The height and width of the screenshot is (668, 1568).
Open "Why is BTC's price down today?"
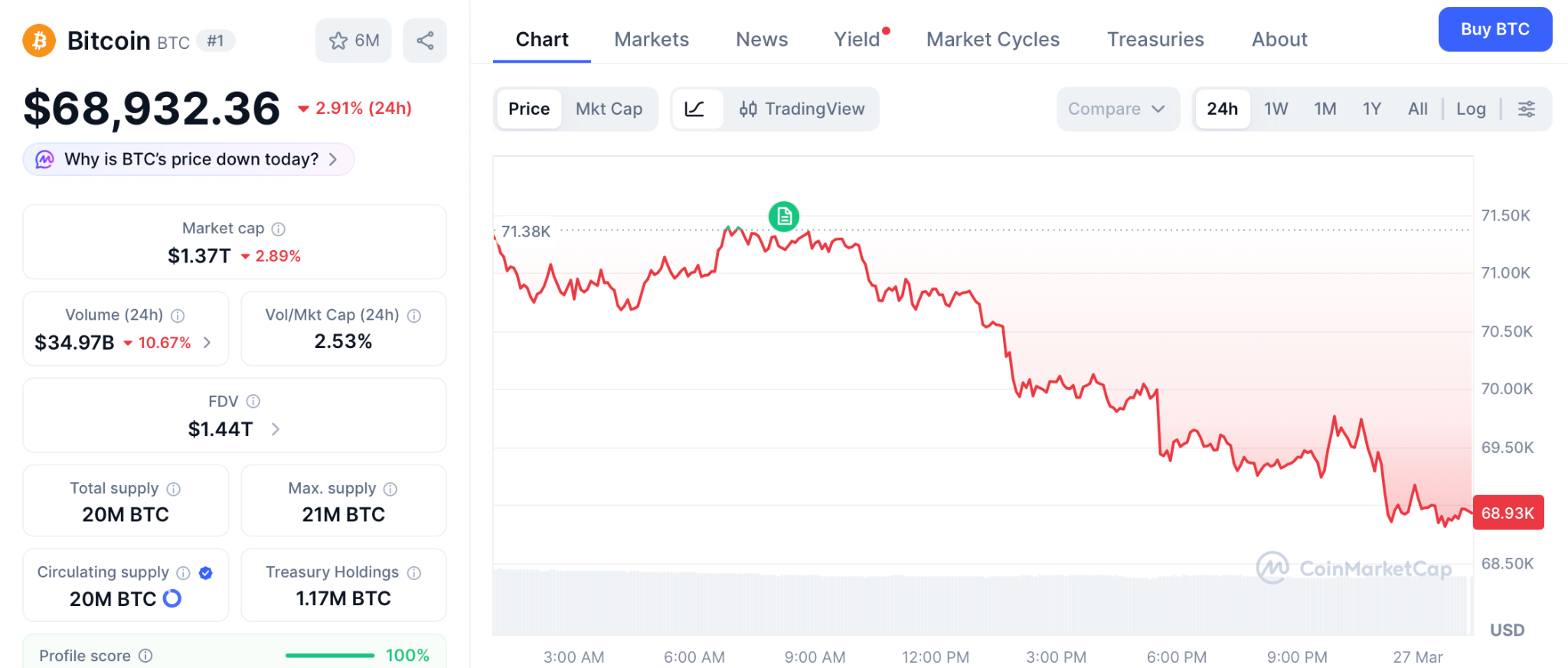(x=191, y=159)
